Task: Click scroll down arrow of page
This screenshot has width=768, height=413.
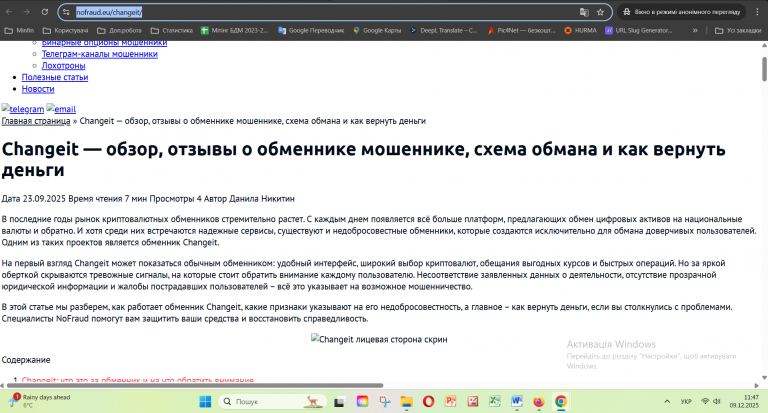Action: [764, 378]
